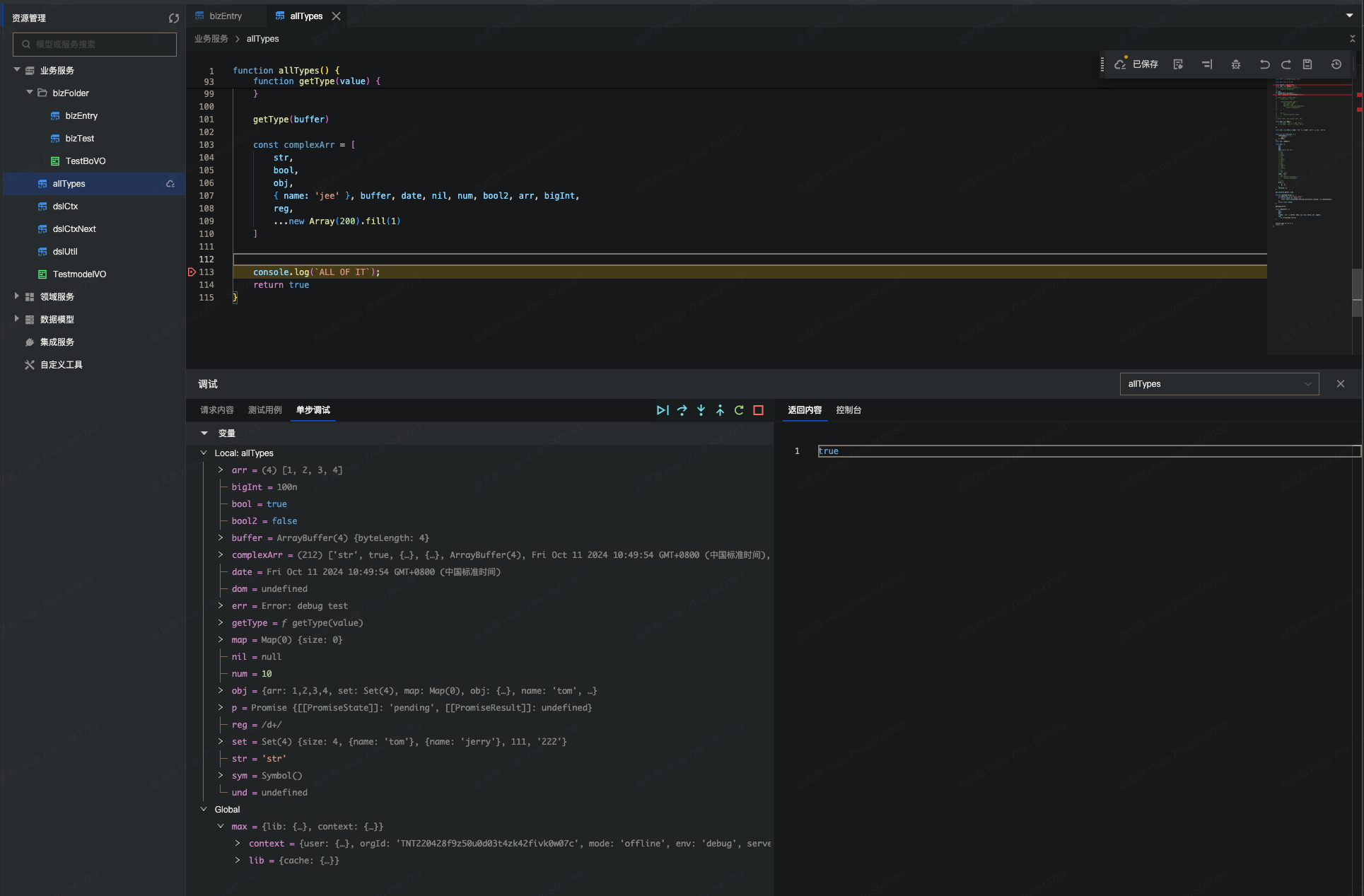Screen dimensions: 1364x896
Task: Click the drag handle of the editor toolbar
Action: (x=1102, y=64)
